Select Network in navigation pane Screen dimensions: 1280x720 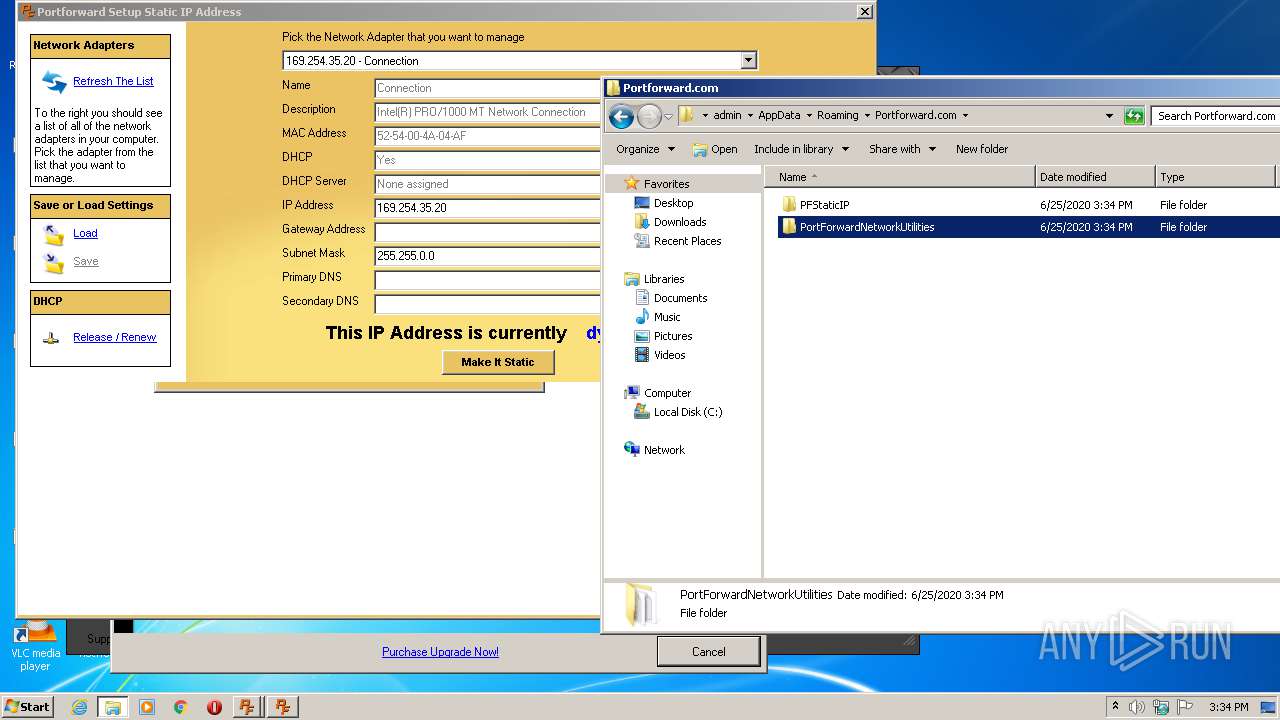[x=664, y=450]
